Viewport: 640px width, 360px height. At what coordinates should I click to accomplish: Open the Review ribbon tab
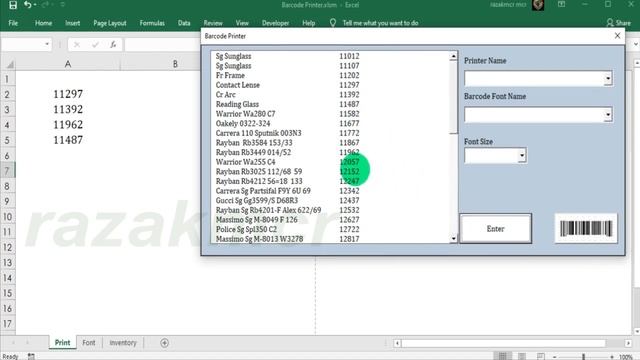(213, 23)
